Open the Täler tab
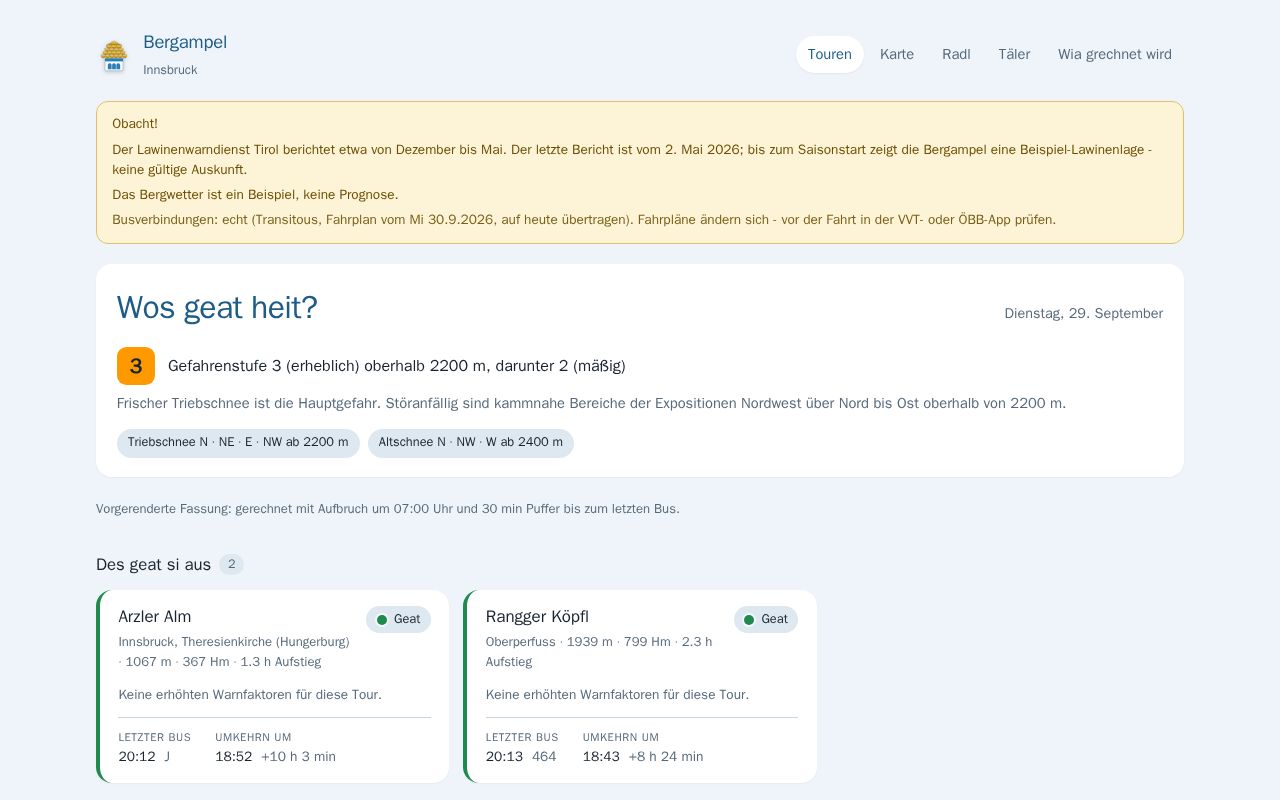Viewport: 1280px width, 800px height. [1014, 55]
